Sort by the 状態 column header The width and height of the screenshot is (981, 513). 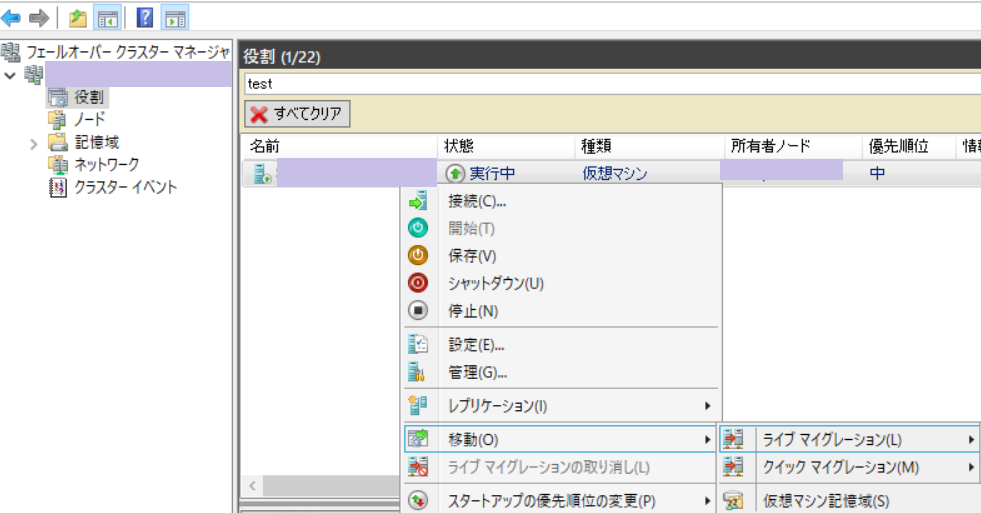pos(506,146)
